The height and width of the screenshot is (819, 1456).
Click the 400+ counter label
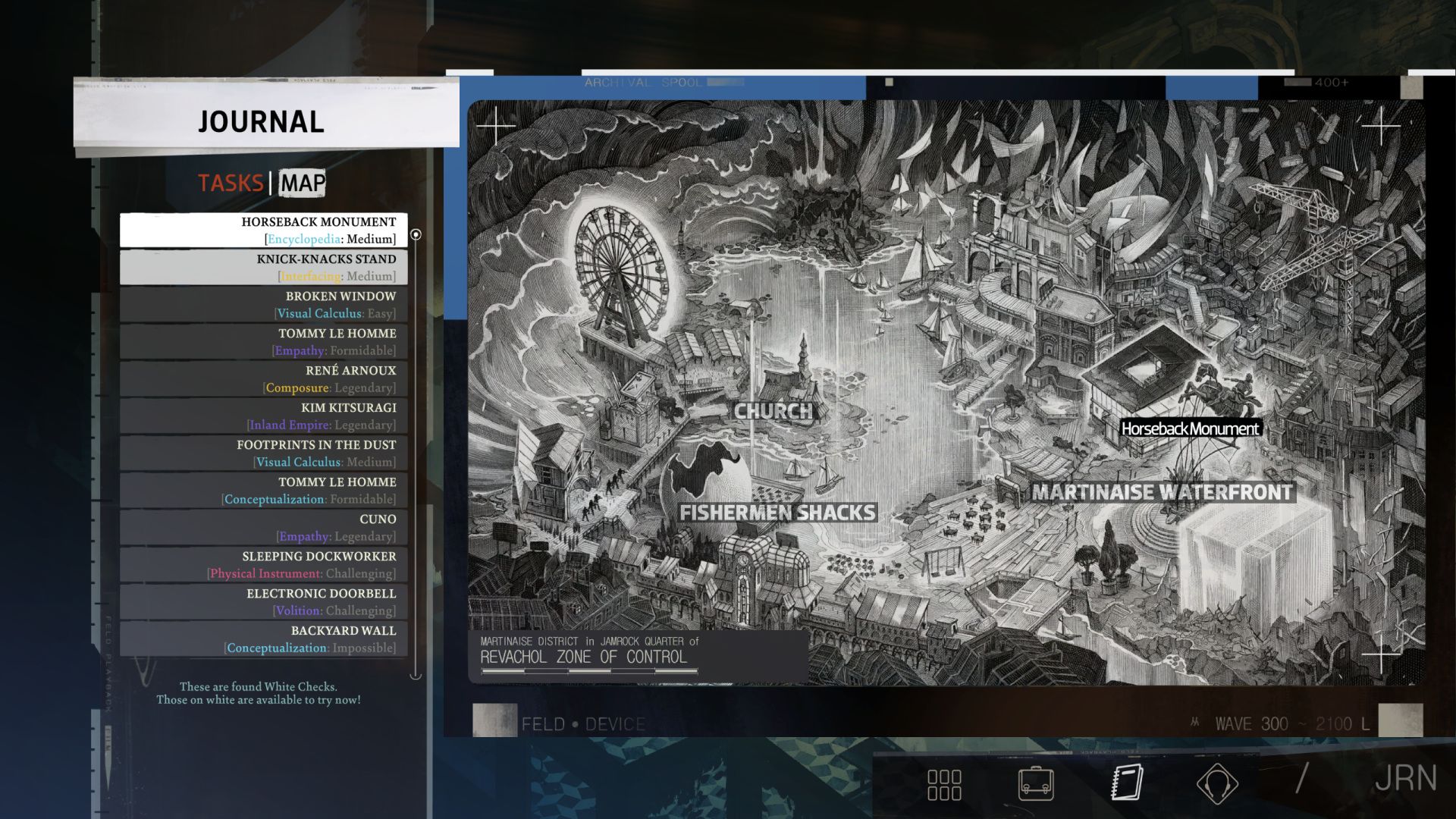tap(1332, 82)
